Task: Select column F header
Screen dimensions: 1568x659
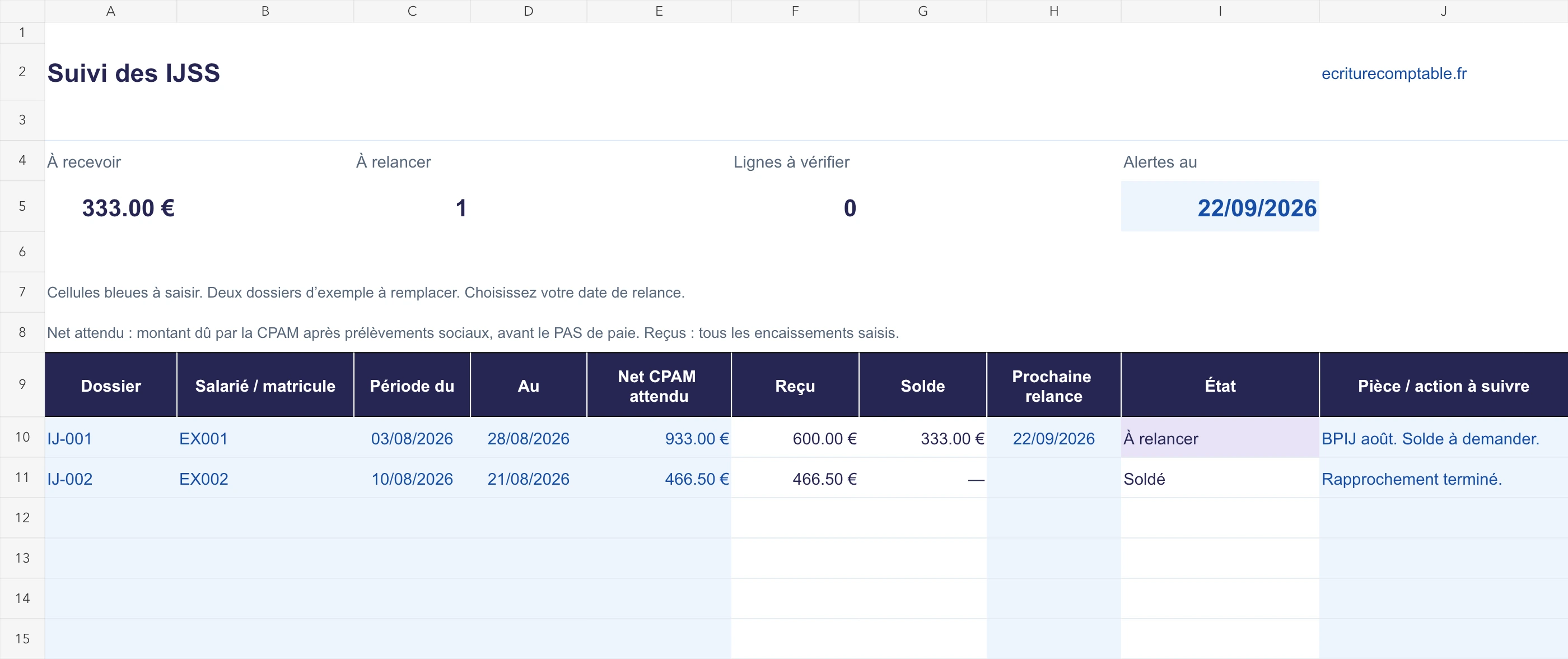Action: click(795, 11)
